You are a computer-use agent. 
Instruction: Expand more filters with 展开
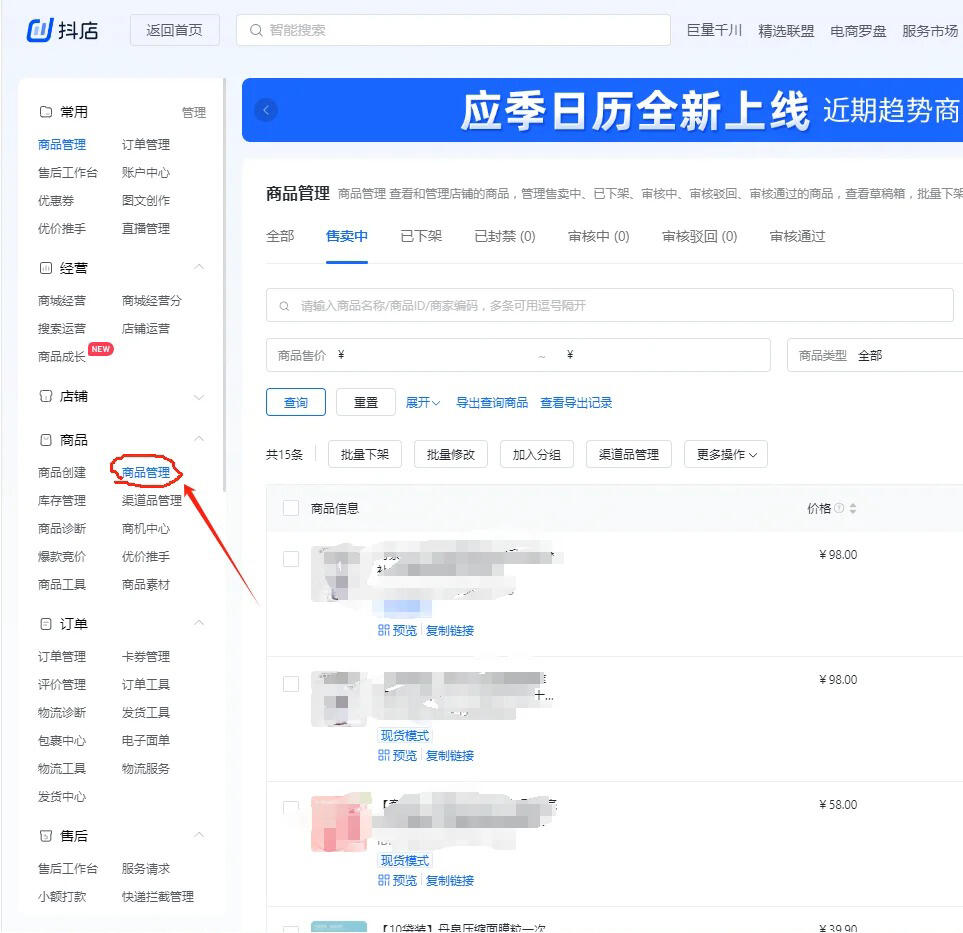[x=423, y=402]
